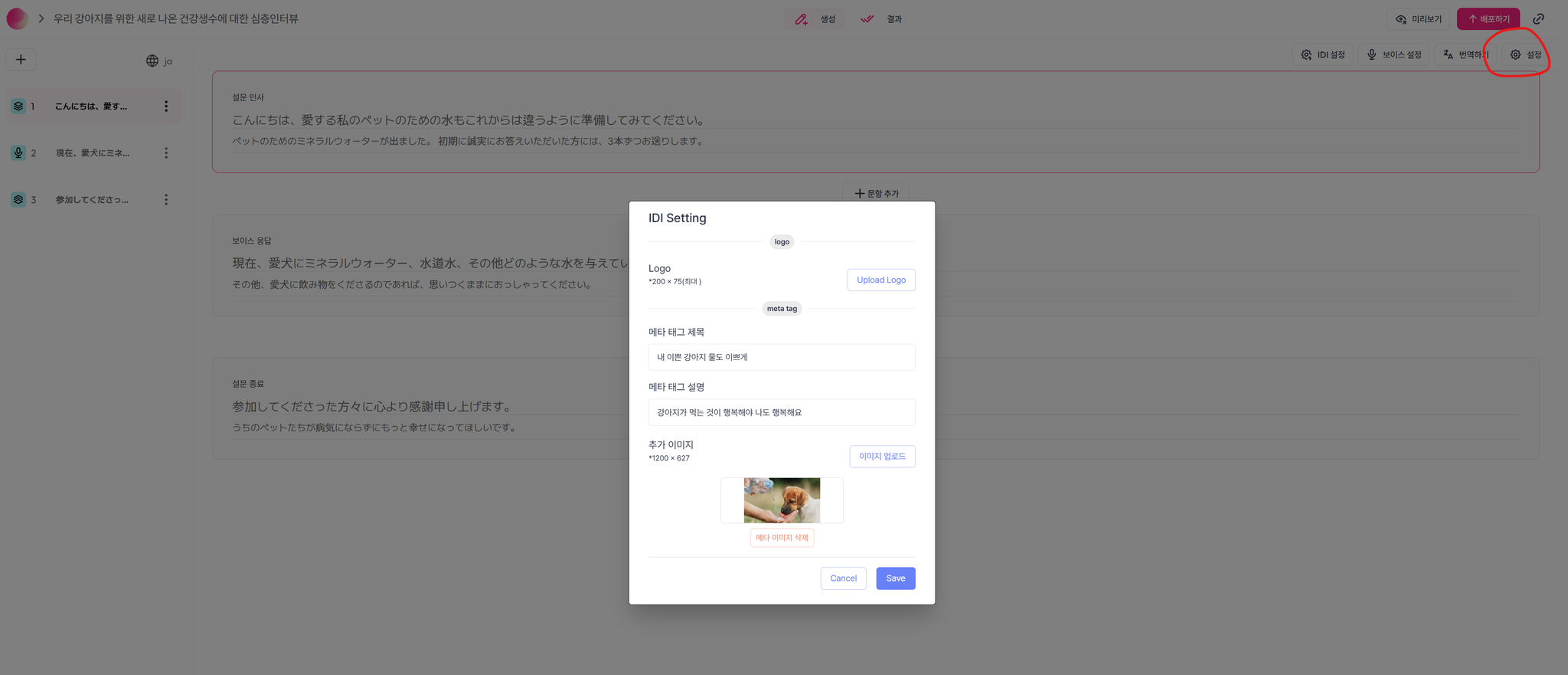Open the 생성 tab
Screen dimensions: 1568x675
pyautogui.click(x=815, y=19)
